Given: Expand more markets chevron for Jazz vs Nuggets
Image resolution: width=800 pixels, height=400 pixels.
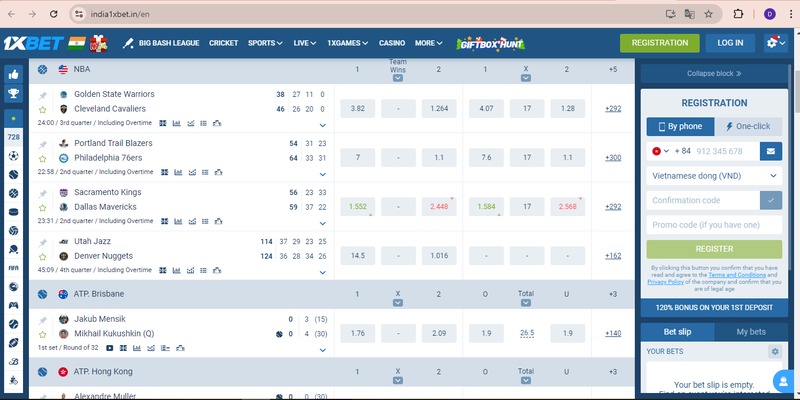Looking at the screenshot, I should pyautogui.click(x=322, y=272).
